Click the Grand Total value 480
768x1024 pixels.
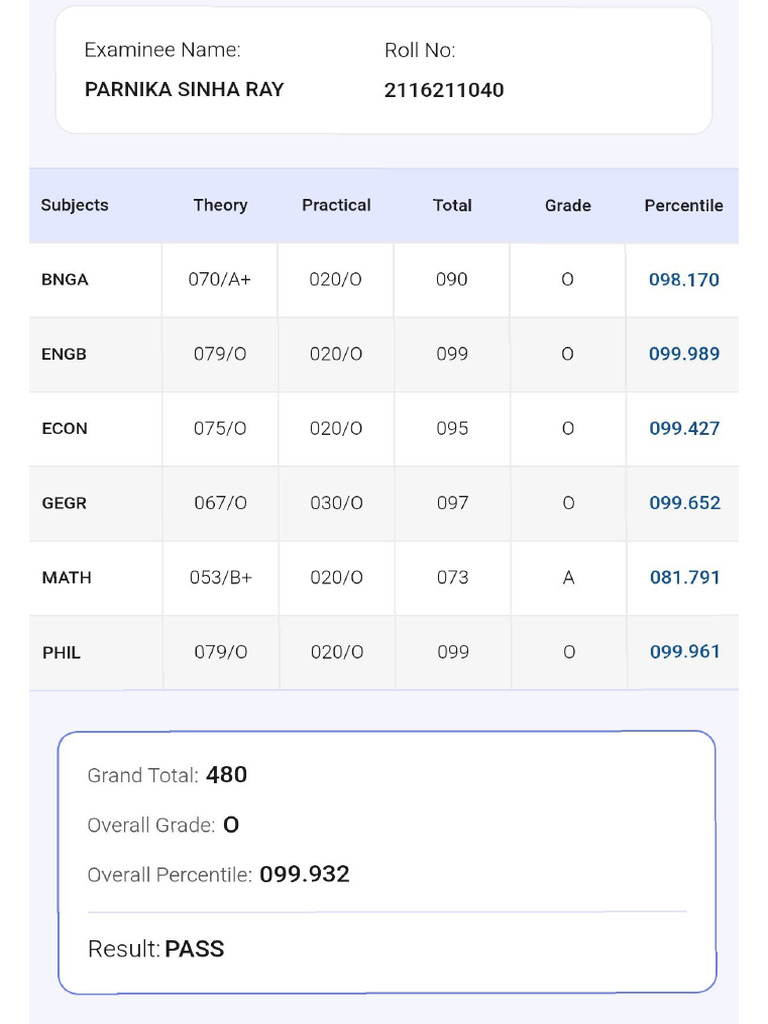point(226,775)
